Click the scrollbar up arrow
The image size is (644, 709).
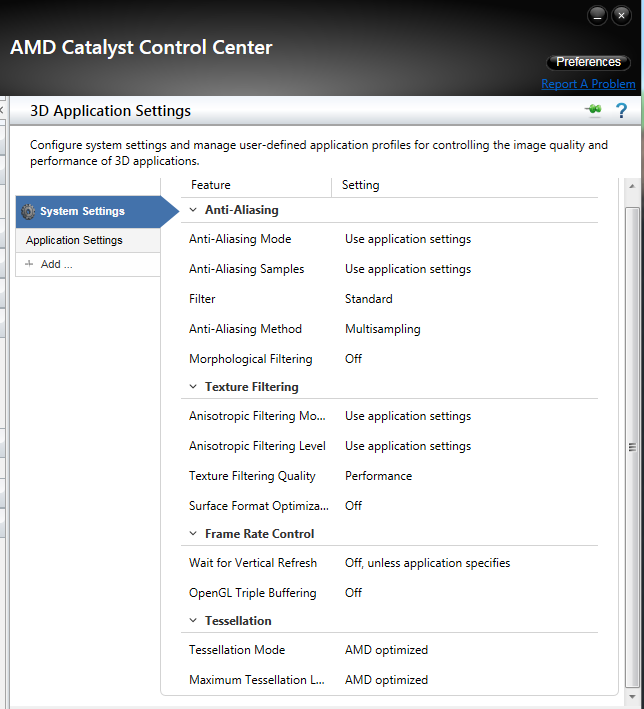pyautogui.click(x=631, y=188)
